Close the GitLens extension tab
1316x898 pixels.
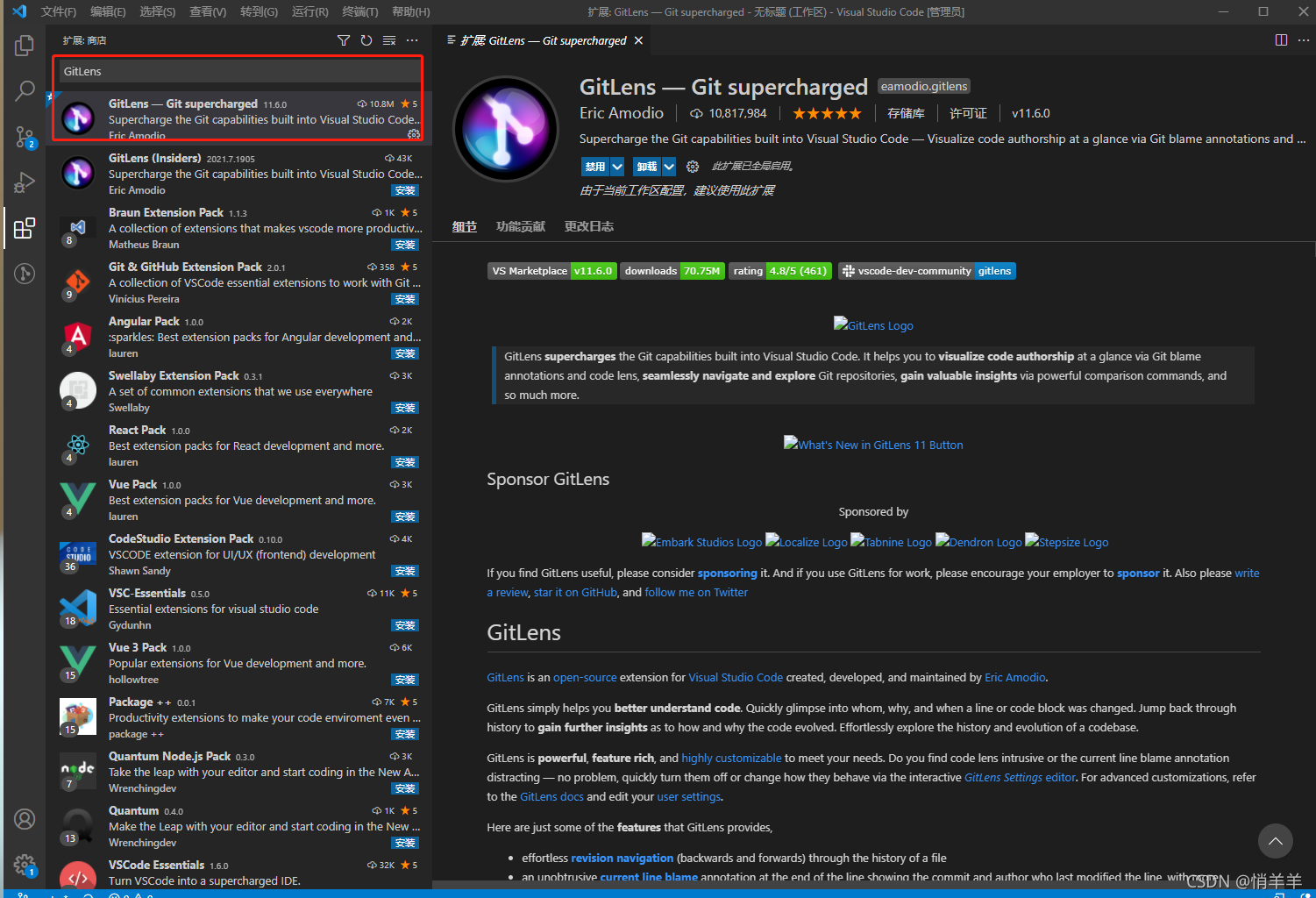[x=638, y=40]
